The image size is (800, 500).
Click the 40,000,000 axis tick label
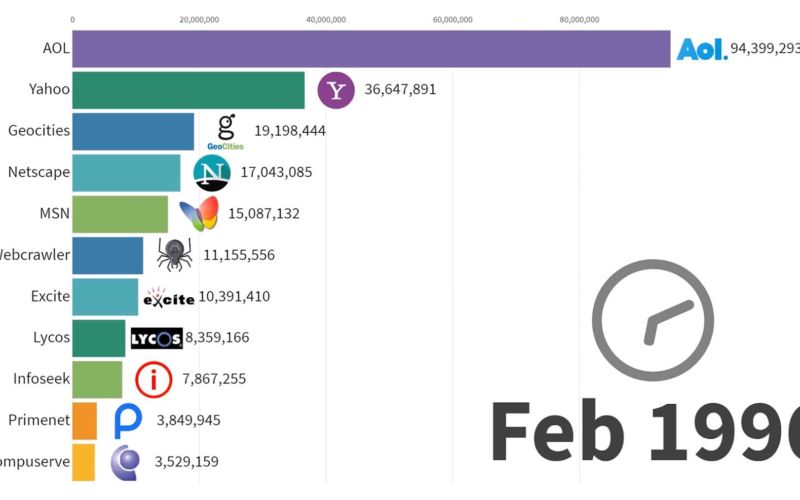[x=325, y=18]
